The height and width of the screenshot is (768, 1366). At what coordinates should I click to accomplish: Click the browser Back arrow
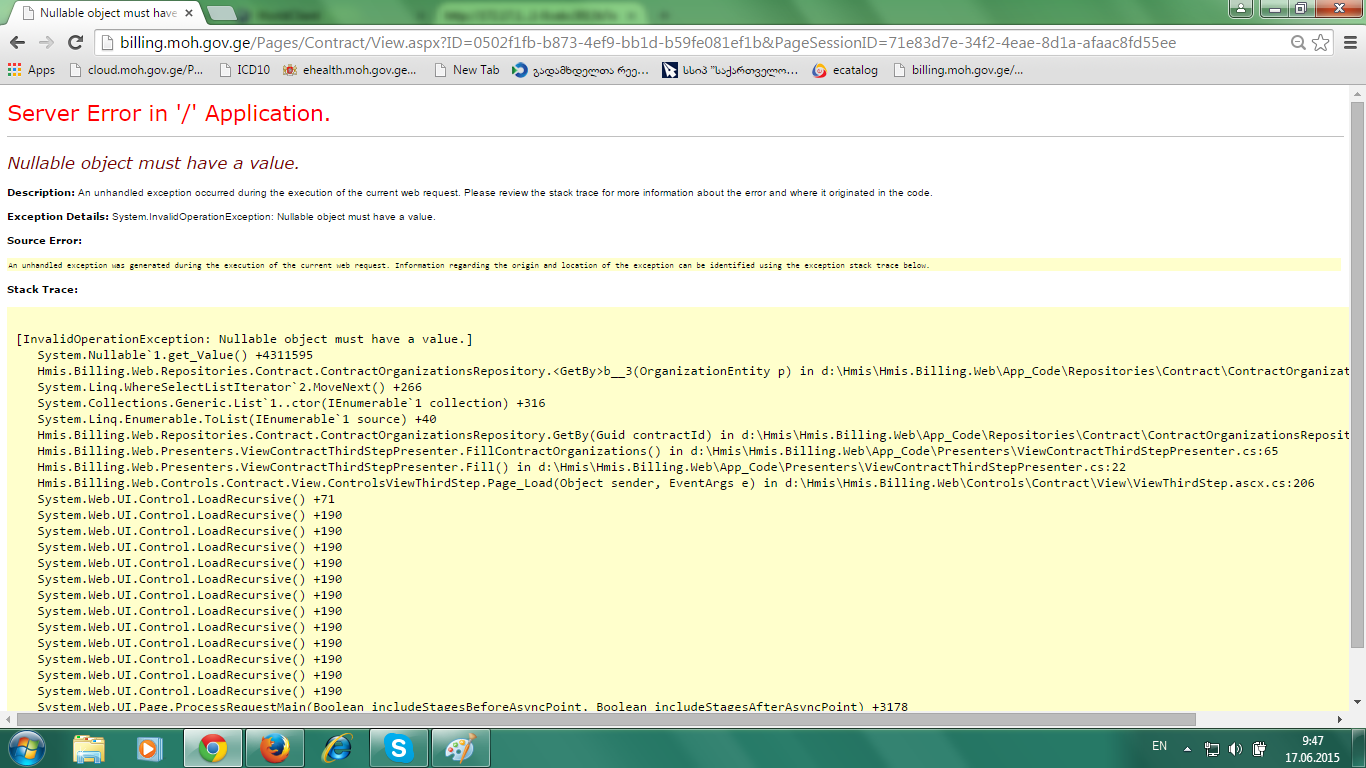[x=17, y=43]
